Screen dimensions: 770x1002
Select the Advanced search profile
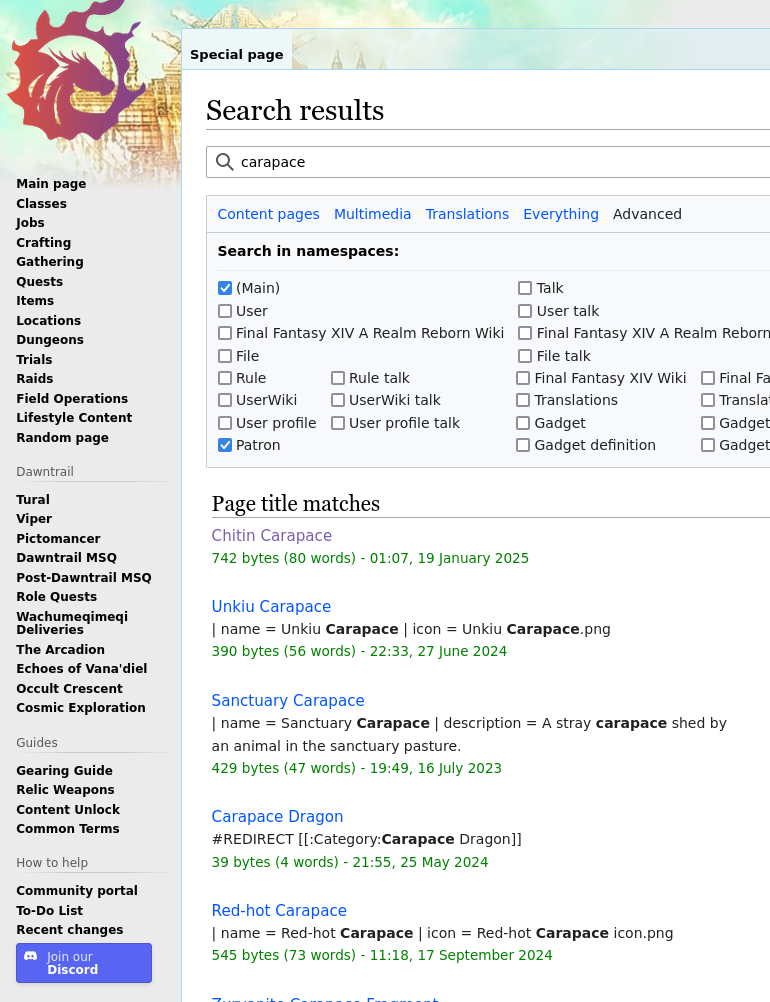pyautogui.click(x=647, y=214)
